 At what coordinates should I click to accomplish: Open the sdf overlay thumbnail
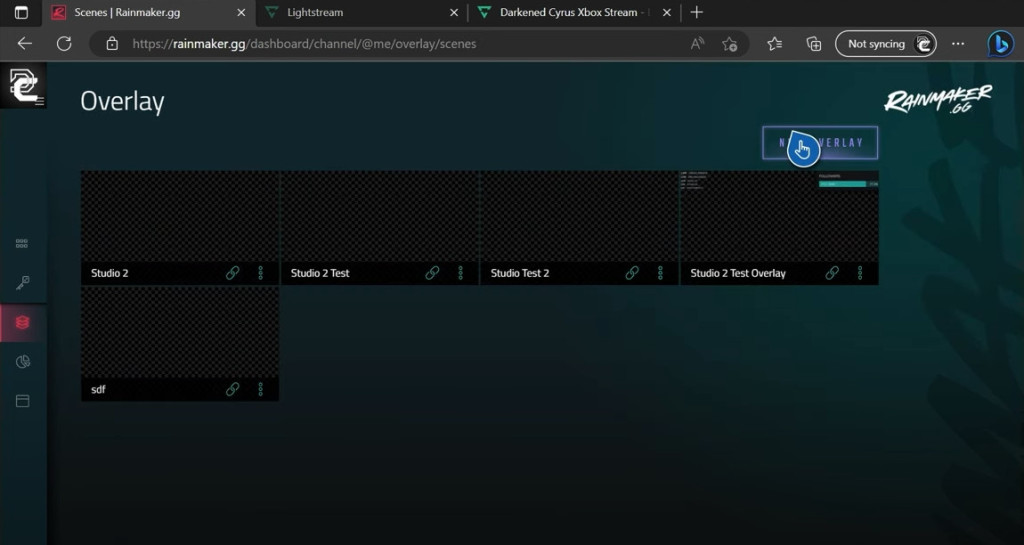click(180, 332)
